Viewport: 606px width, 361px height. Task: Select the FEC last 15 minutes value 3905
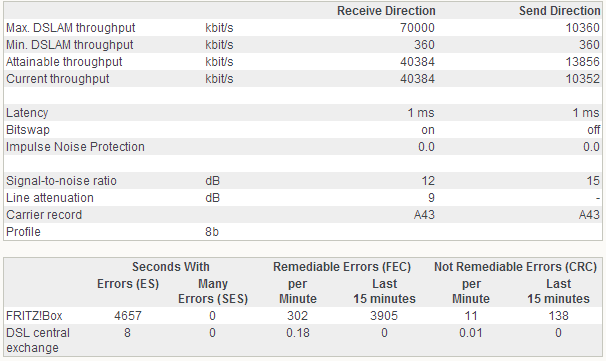coord(384,316)
